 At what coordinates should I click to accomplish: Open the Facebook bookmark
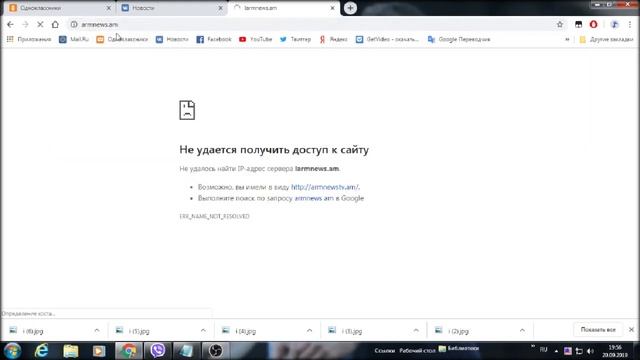(214, 39)
